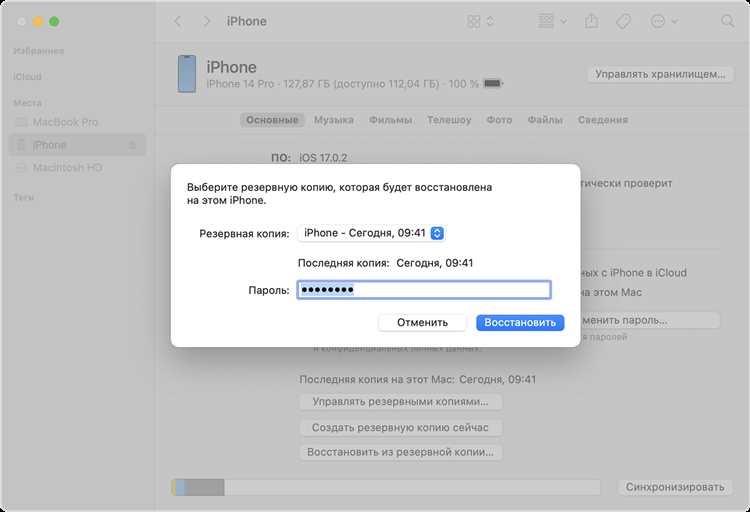Open the Резервная копия backup dropdown
This screenshot has width=750, height=512.
[372, 233]
